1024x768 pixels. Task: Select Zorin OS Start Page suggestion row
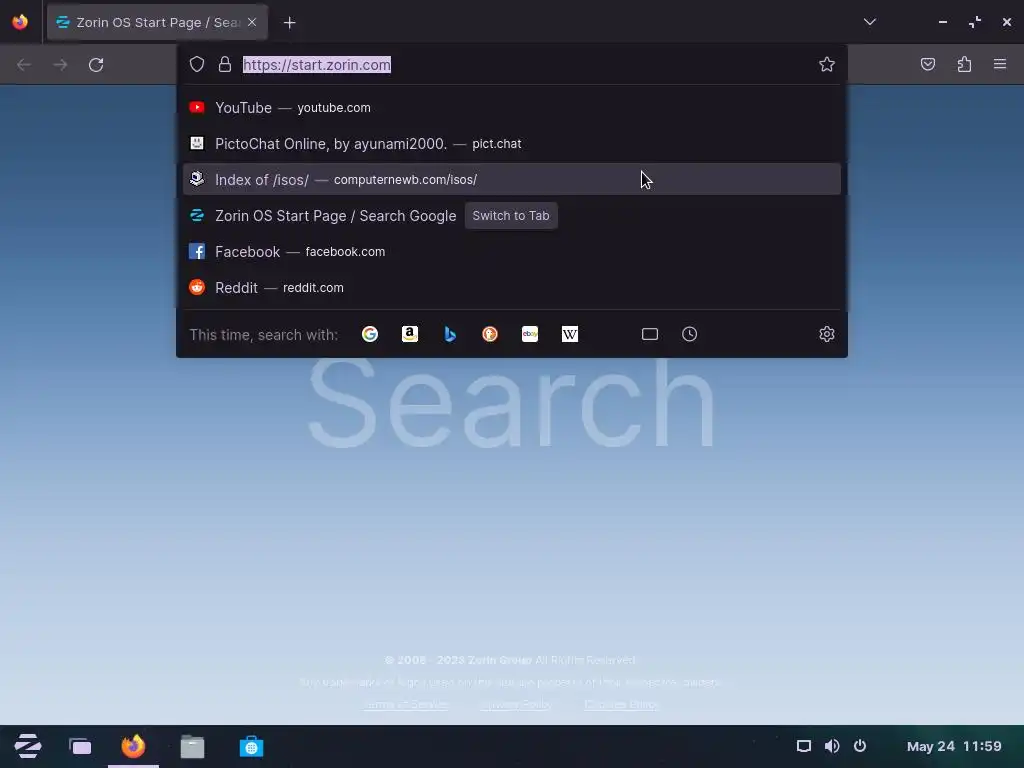(512, 216)
